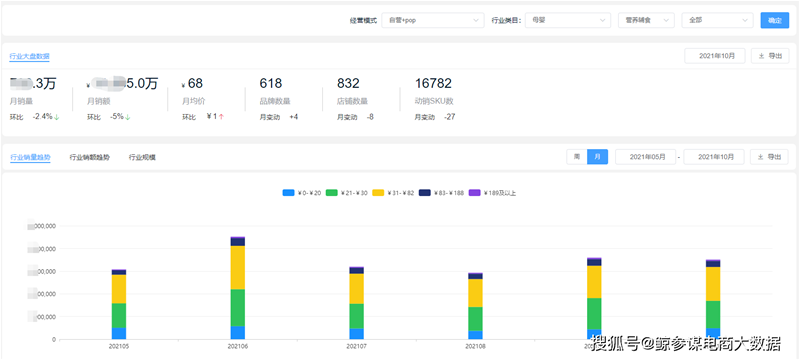800x360 pixels.
Task: Toggle the ¥21-¥30 green legend series
Action: click(348, 193)
